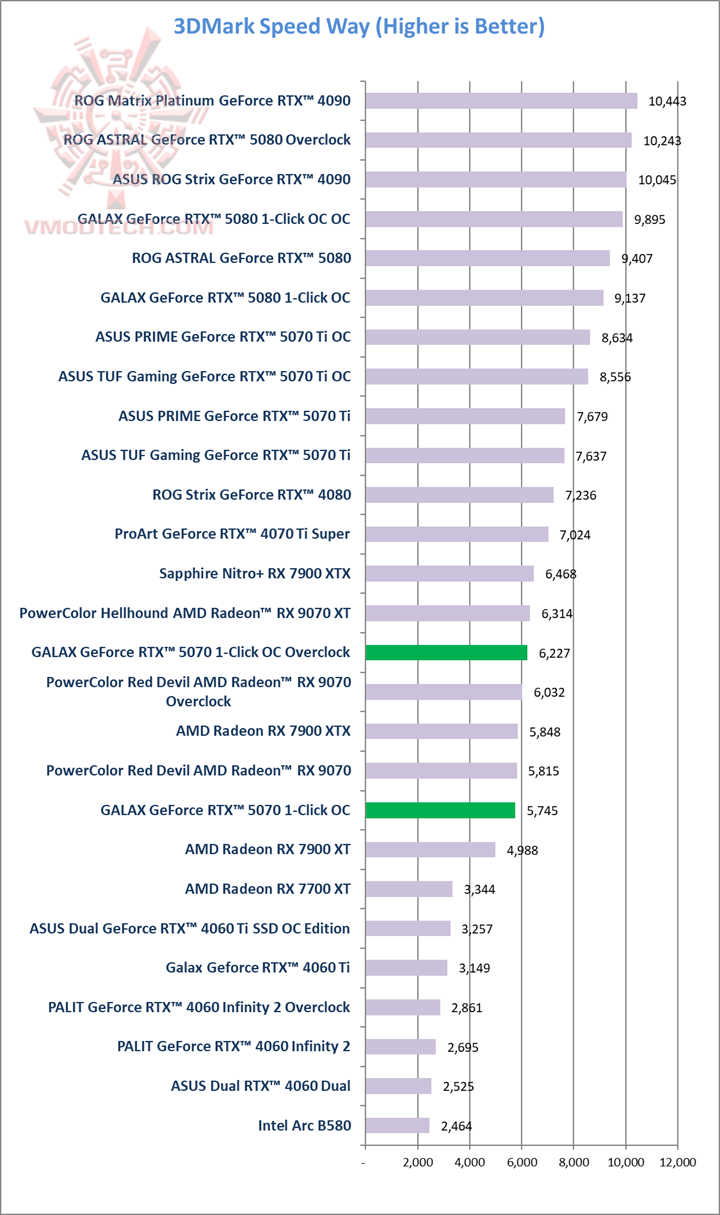Click the 10,045 score value
Viewport: 720px width, 1215px height.
(x=657, y=179)
